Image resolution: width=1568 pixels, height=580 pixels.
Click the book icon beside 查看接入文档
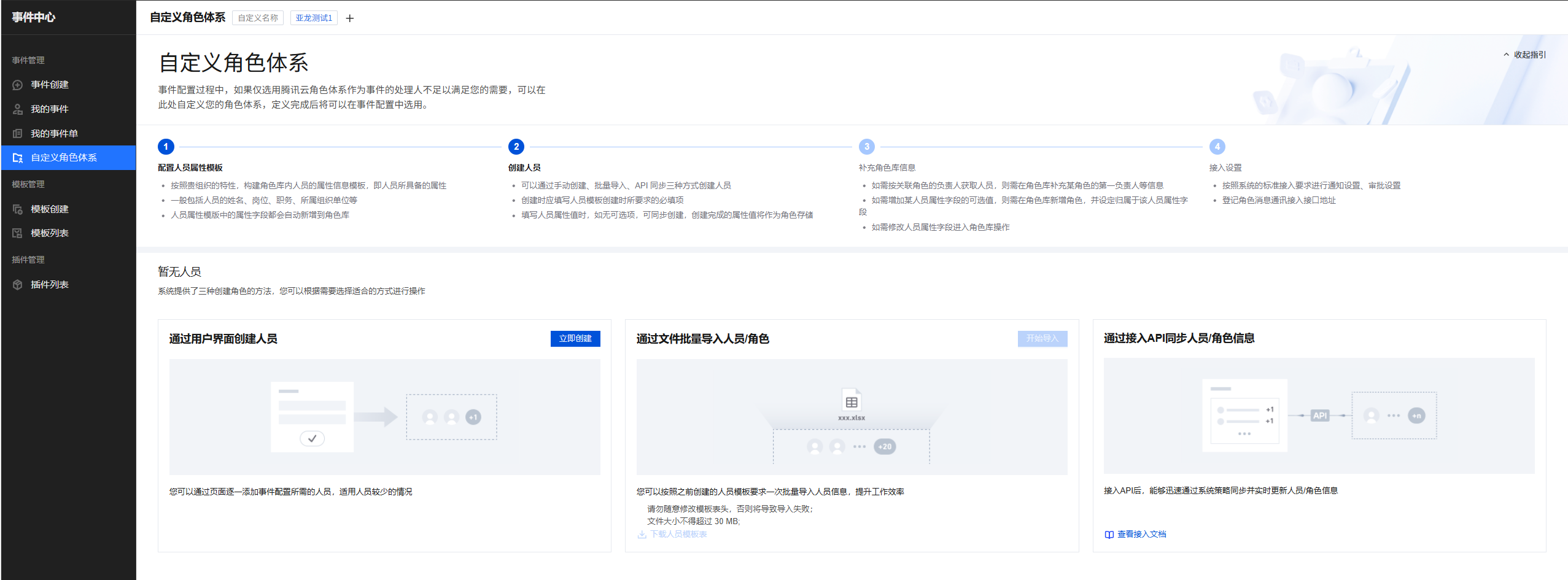1109,535
